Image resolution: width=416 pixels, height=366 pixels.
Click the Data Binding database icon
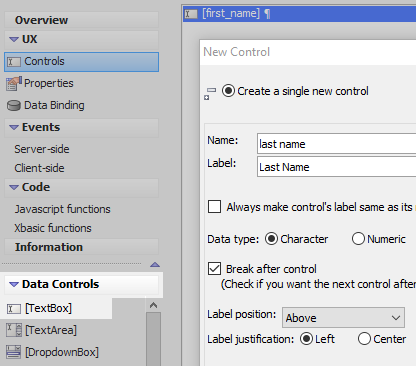pos(14,106)
